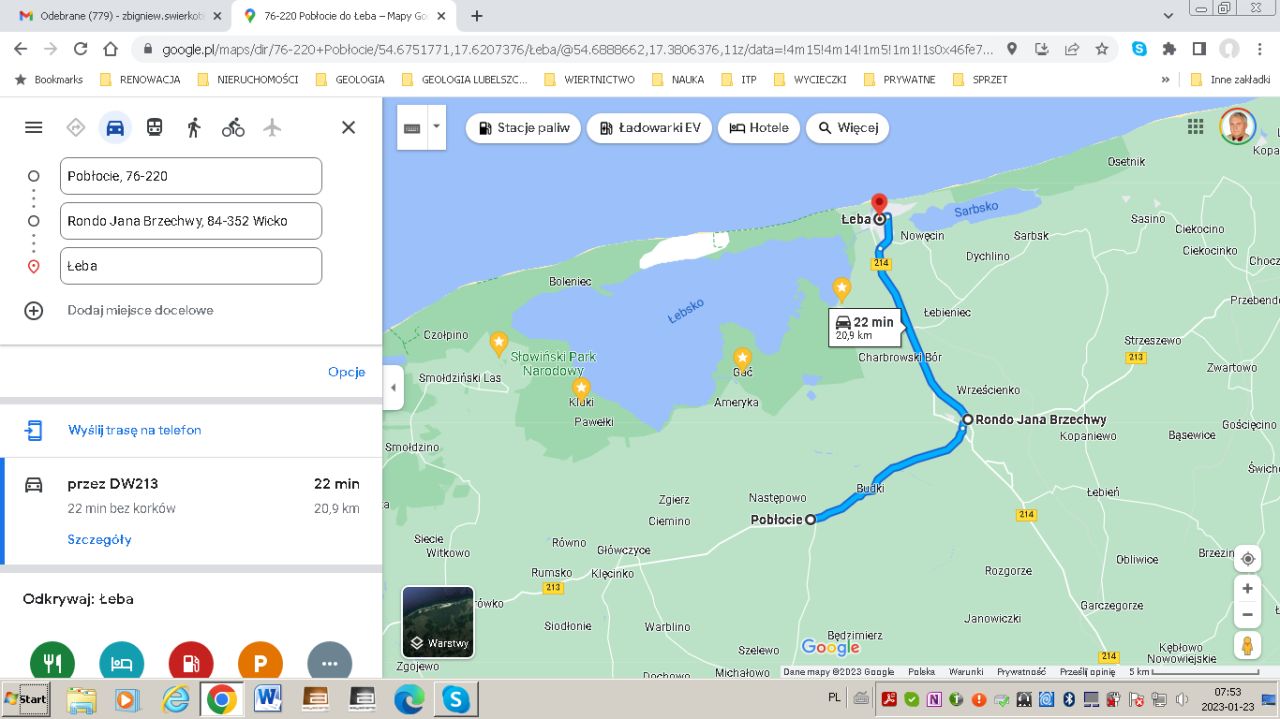Send route to phone via Wyślij trasę na telefon
This screenshot has width=1280, height=719.
(135, 430)
